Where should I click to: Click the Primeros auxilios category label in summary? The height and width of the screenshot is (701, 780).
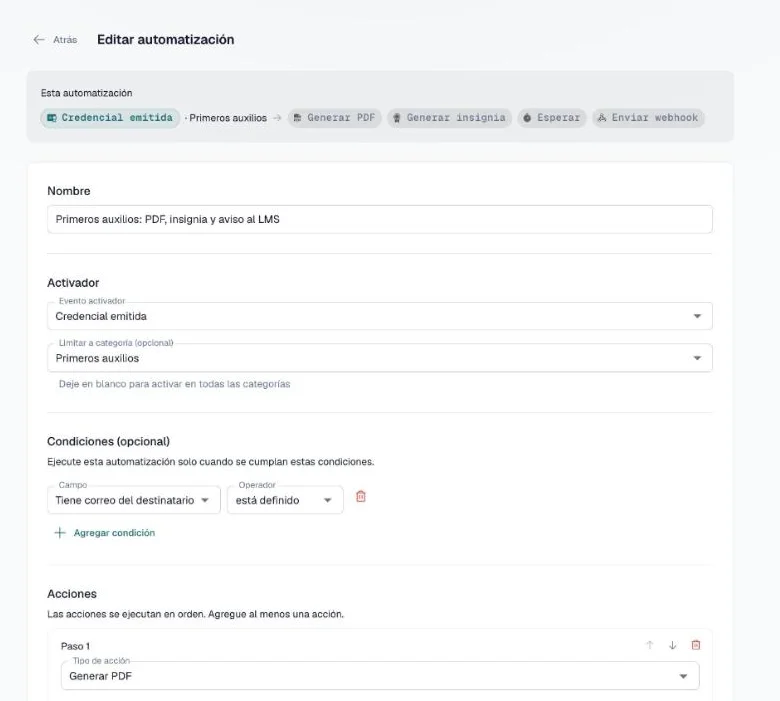tap(228, 118)
